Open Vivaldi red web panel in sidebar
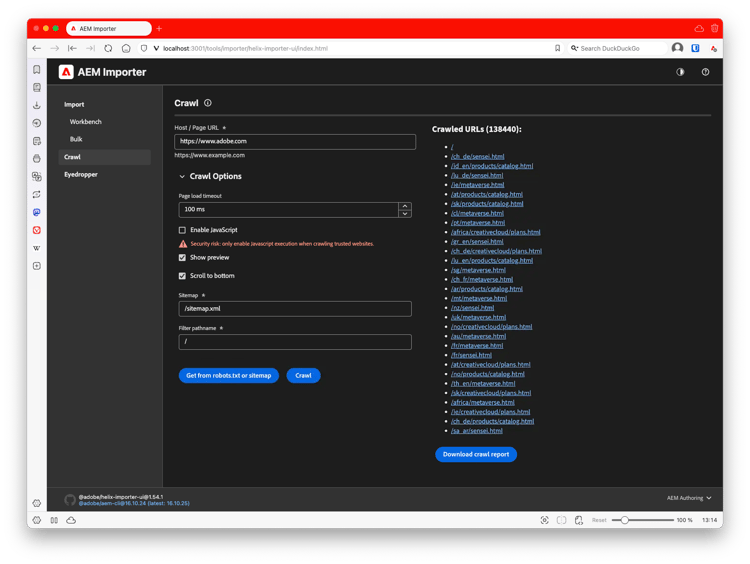The width and height of the screenshot is (750, 564). click(x=37, y=230)
